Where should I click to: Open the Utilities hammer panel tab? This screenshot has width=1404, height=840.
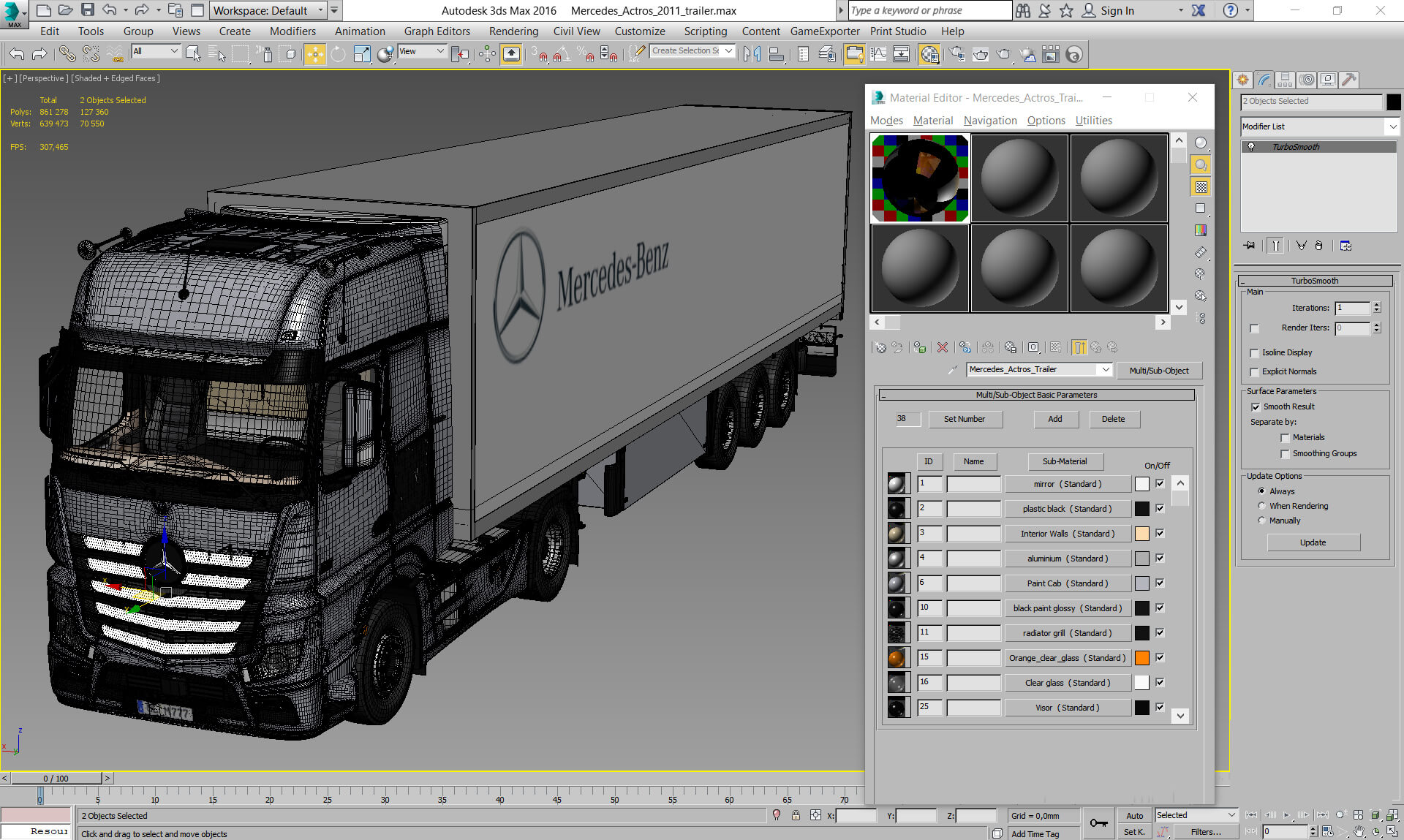1349,80
